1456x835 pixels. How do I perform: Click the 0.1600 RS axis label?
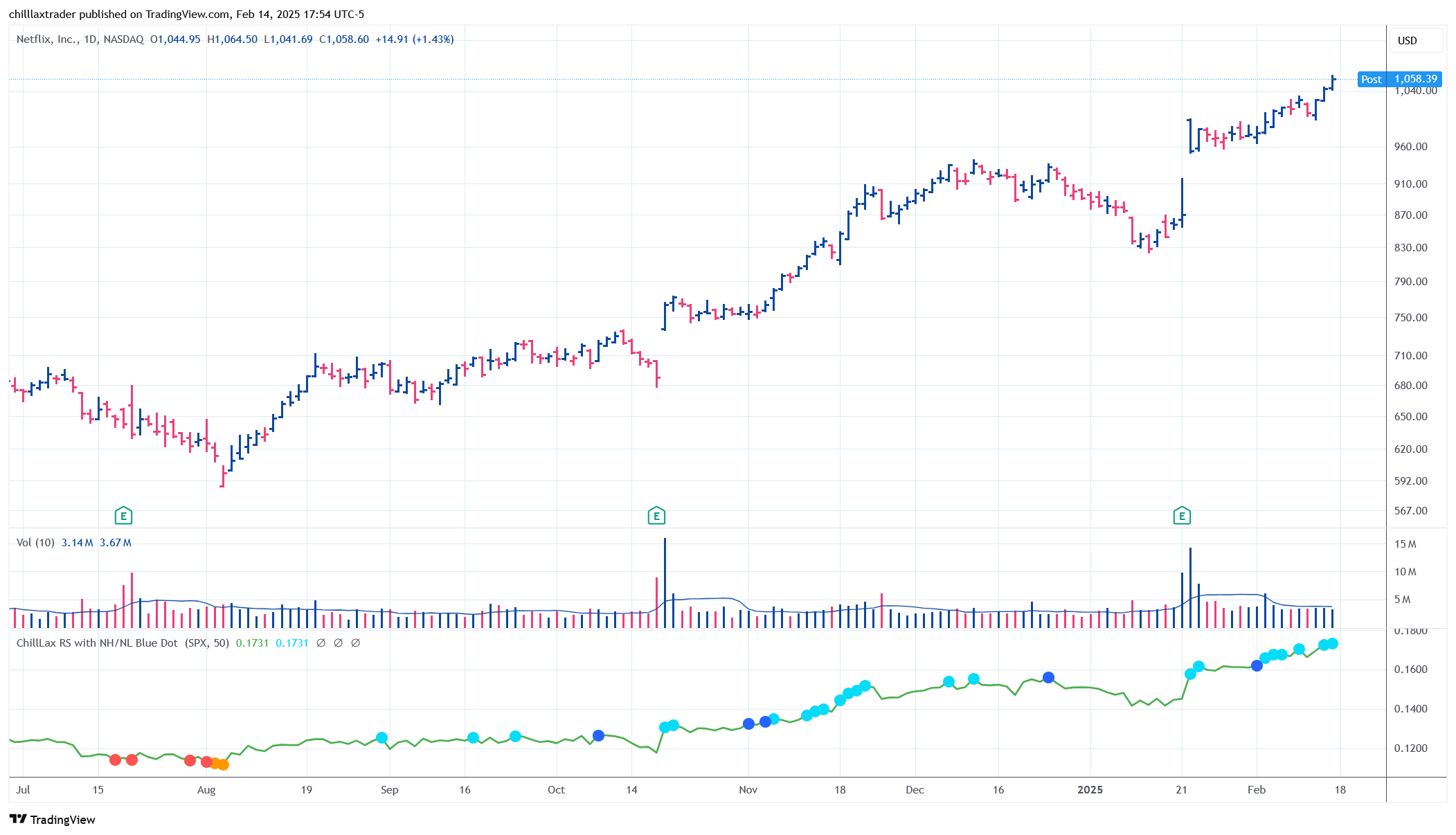pyautogui.click(x=1411, y=669)
